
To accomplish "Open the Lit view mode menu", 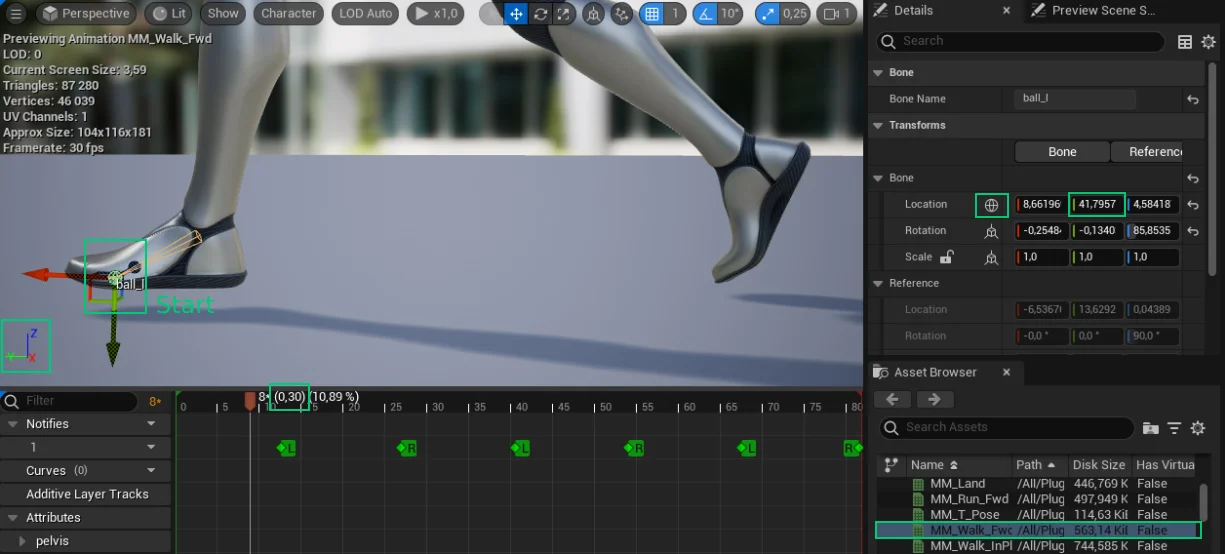I will pos(168,13).
